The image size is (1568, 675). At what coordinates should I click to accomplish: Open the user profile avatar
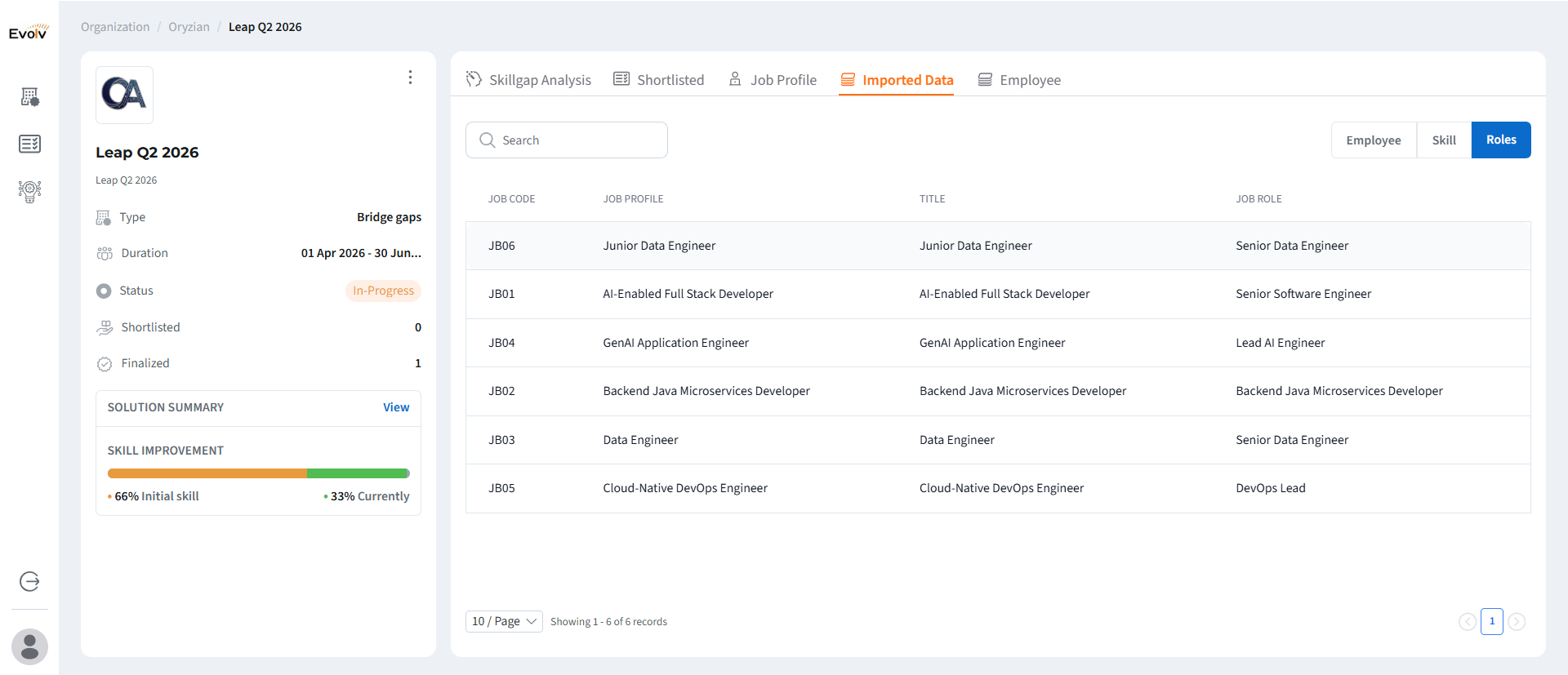[29, 646]
